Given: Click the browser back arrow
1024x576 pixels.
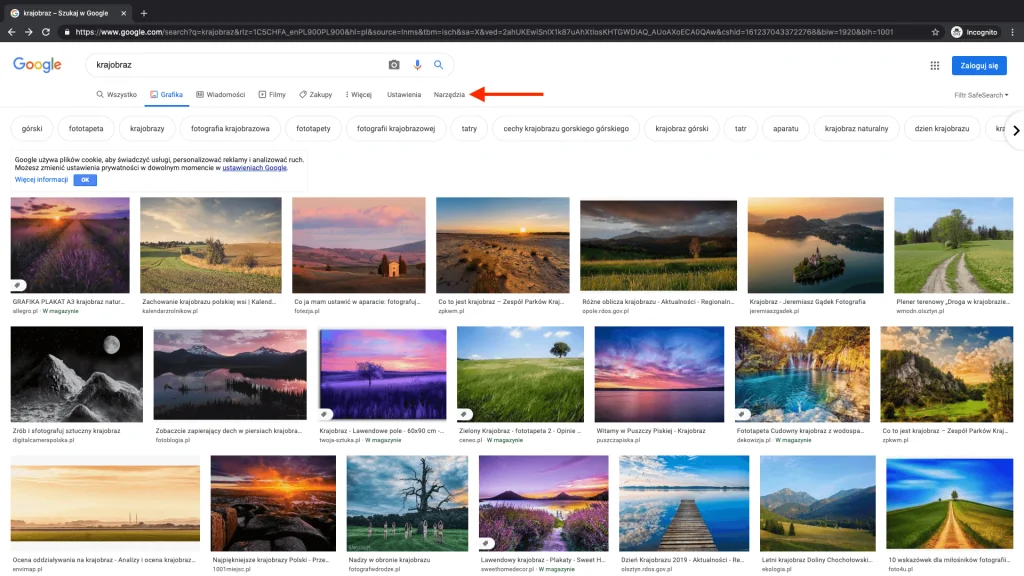Looking at the screenshot, I should point(11,31).
